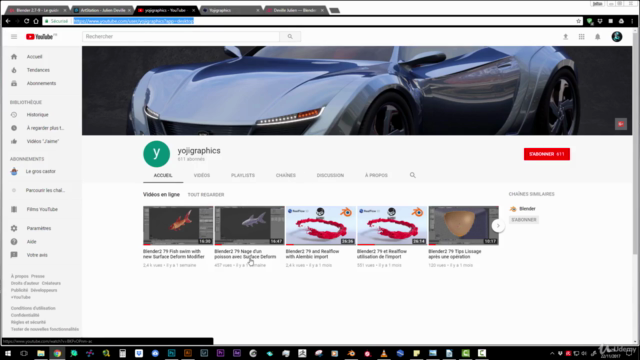Open Fish swim Surface Deform video thumbnail
The height and width of the screenshot is (360, 640).
(x=178, y=225)
